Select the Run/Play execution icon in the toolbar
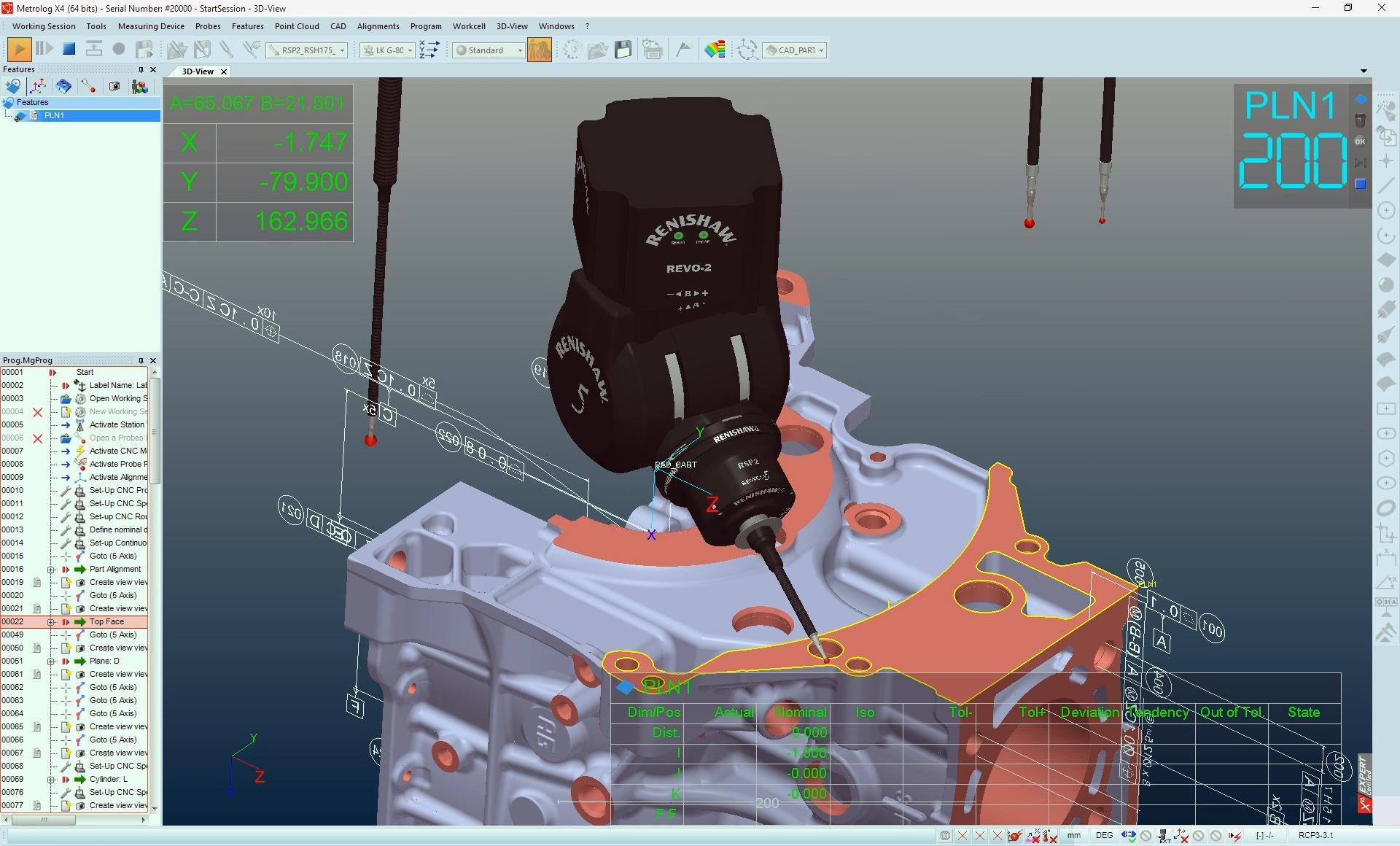 [x=18, y=50]
